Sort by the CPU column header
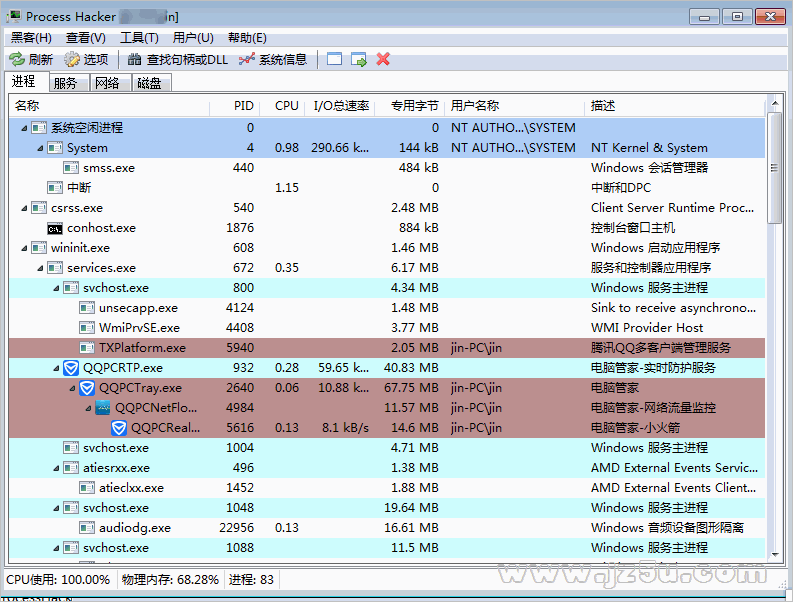793x602 pixels. coord(282,106)
